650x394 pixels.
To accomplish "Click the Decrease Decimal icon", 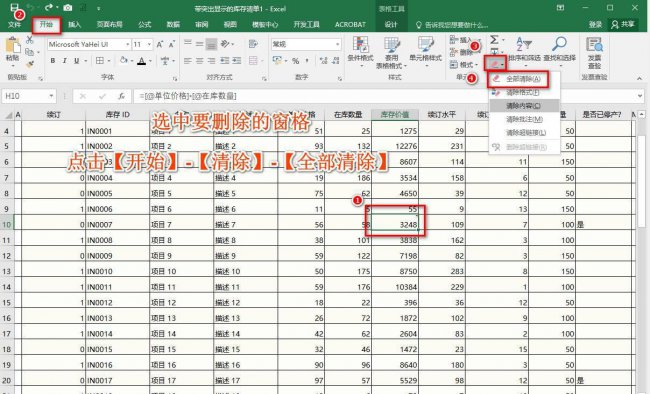I will (336, 61).
